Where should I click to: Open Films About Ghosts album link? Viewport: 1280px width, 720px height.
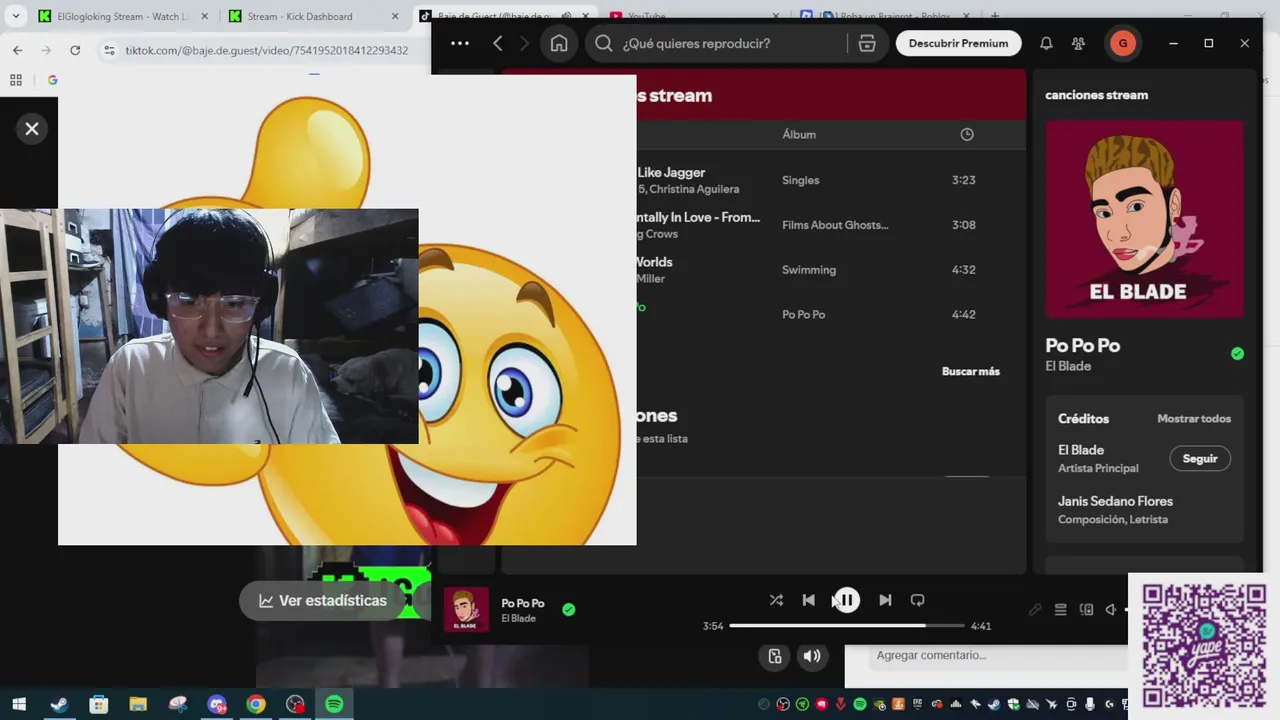835,225
